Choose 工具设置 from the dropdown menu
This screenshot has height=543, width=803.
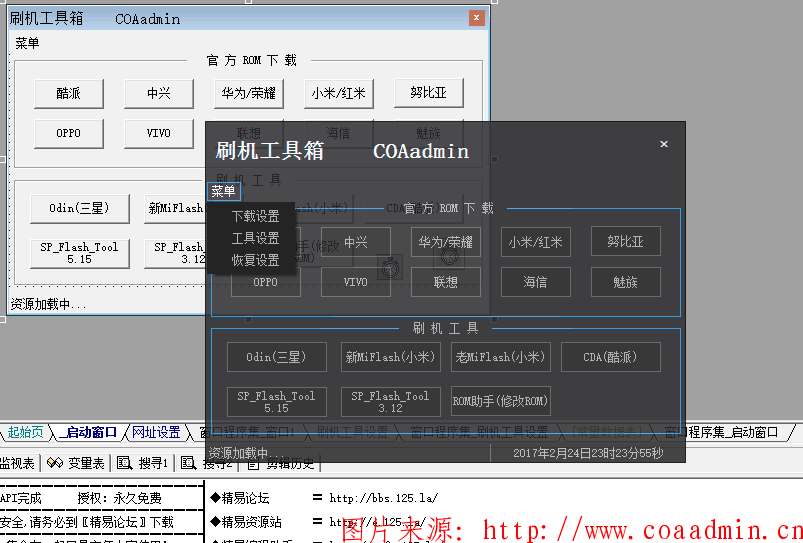255,238
